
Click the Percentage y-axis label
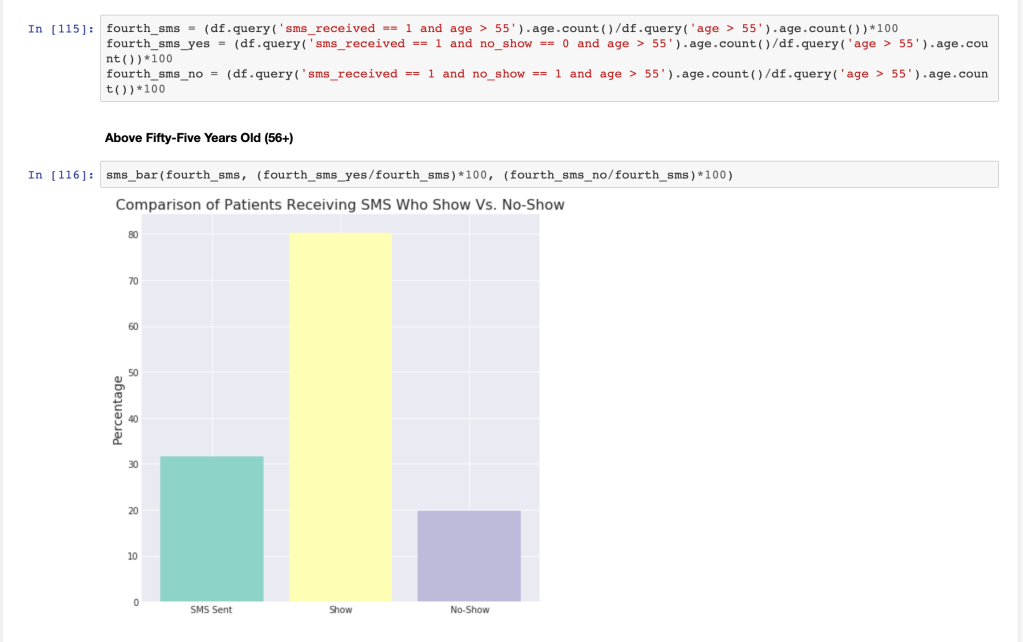point(119,410)
